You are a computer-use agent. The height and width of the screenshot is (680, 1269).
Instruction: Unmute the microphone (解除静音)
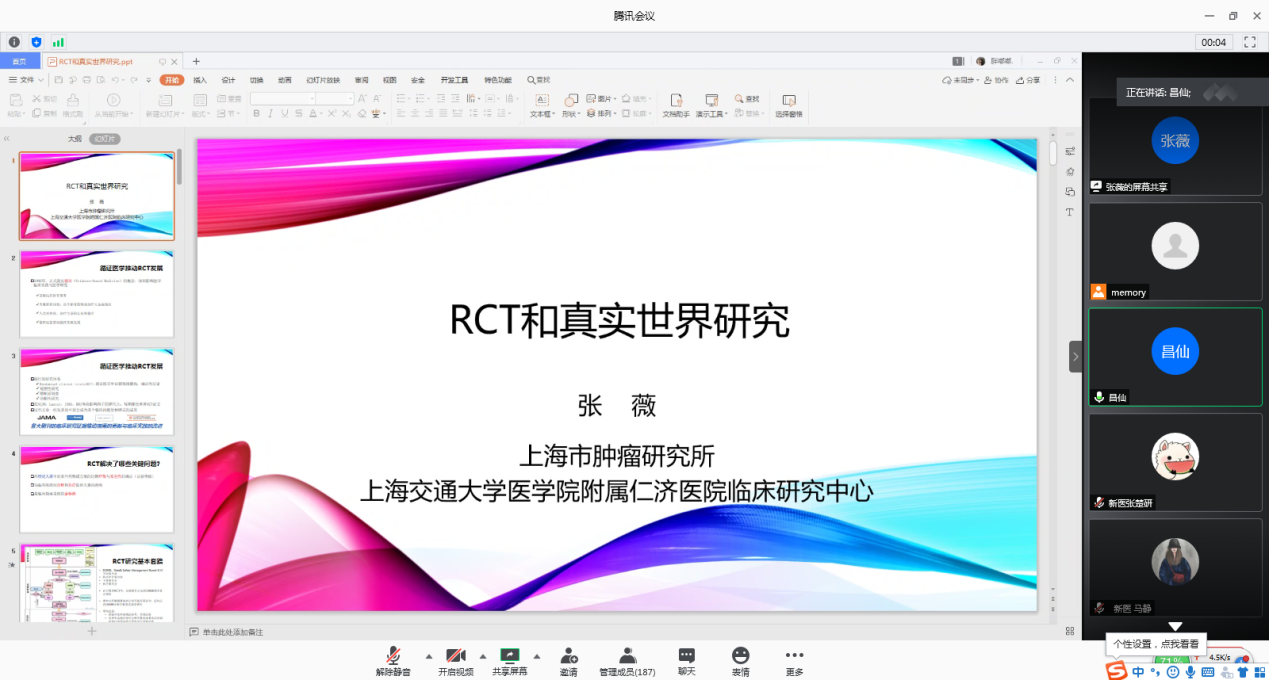coord(394,656)
